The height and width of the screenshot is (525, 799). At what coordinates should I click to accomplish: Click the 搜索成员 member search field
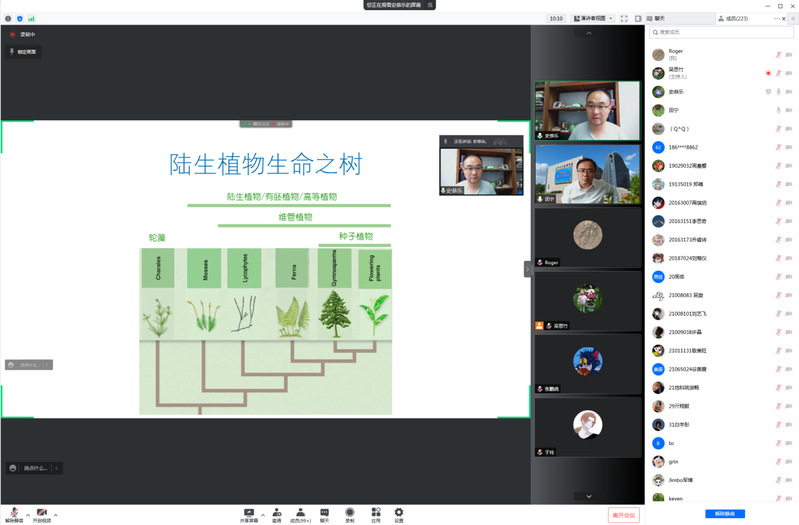720,32
